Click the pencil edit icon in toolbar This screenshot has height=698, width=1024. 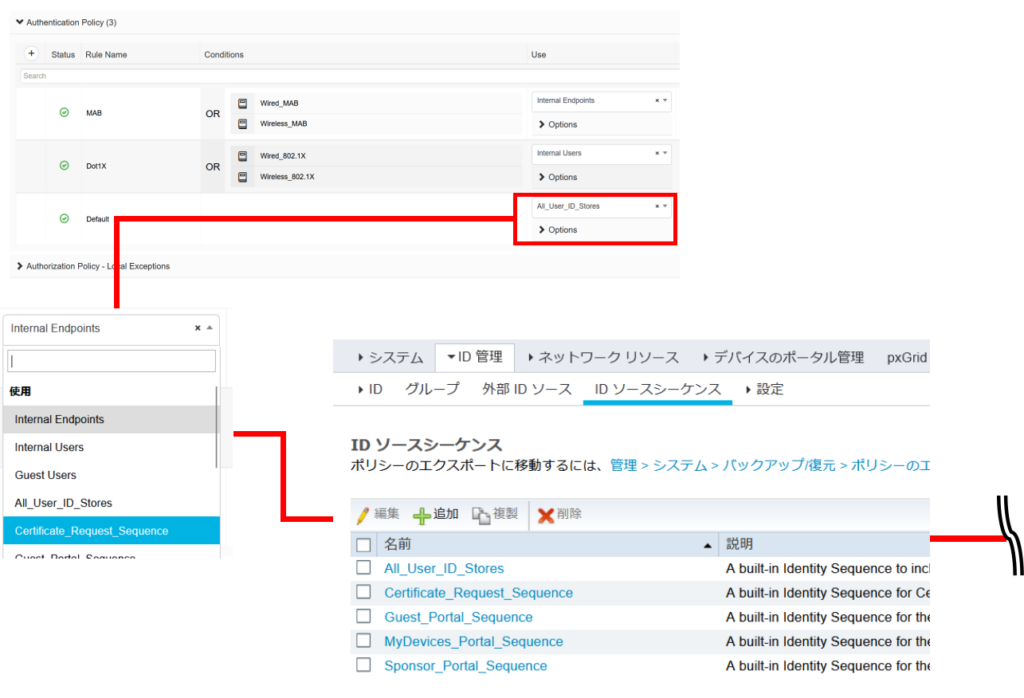pos(363,514)
